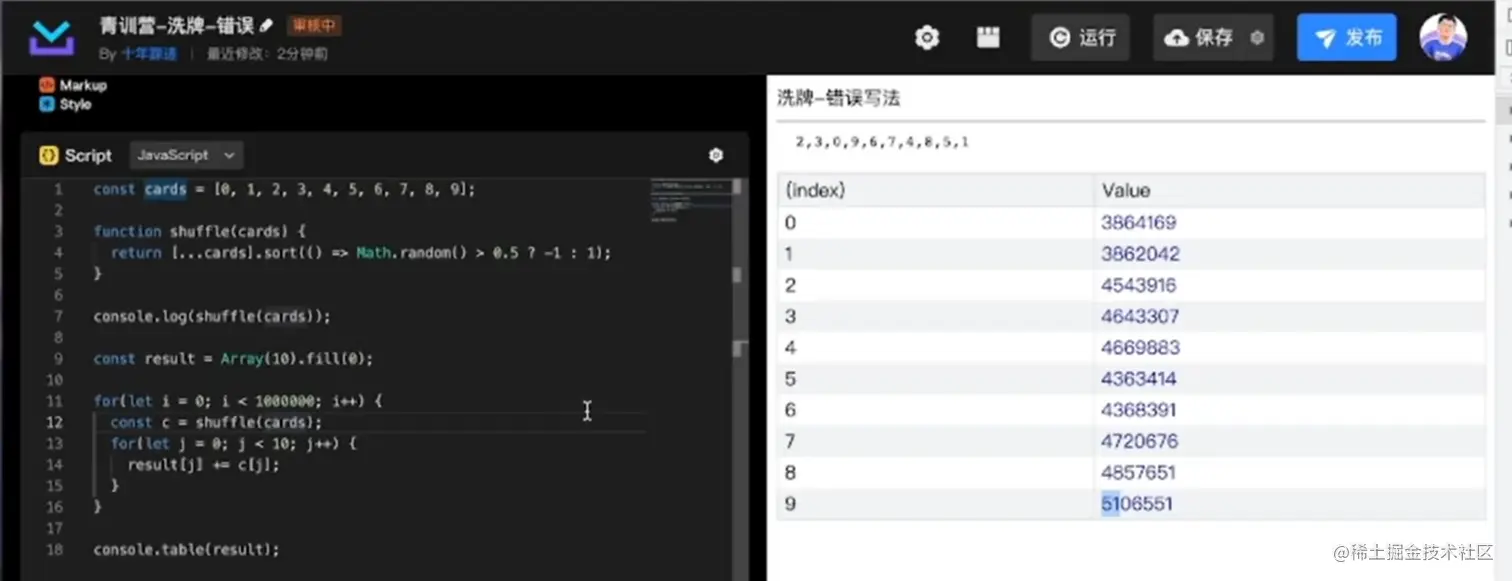1512x581 pixels.
Task: Click line 9 const result declaration
Action: (x=233, y=358)
